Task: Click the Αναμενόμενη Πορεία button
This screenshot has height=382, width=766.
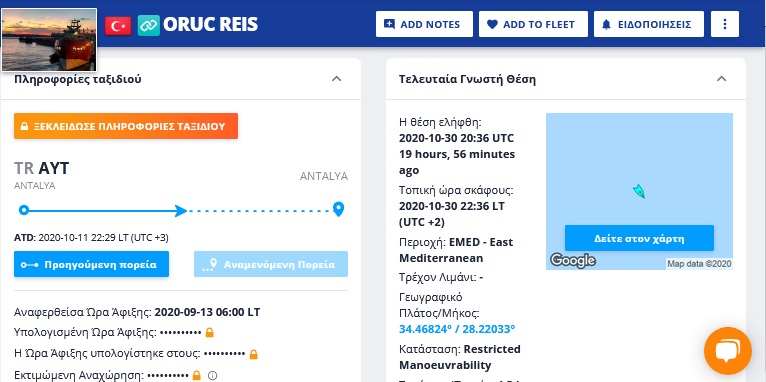Action: pos(271,264)
